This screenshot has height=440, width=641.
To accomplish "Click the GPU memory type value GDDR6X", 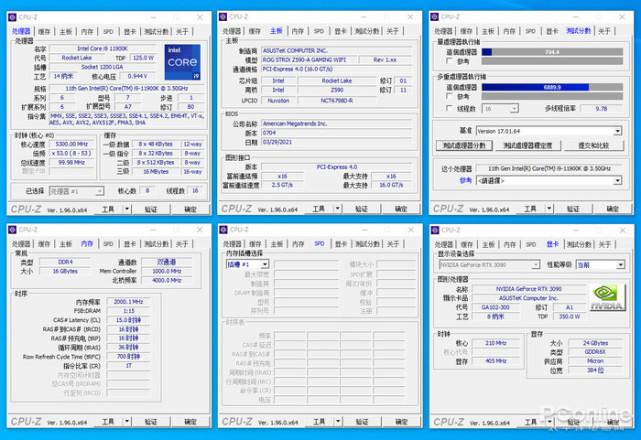I will (x=595, y=352).
